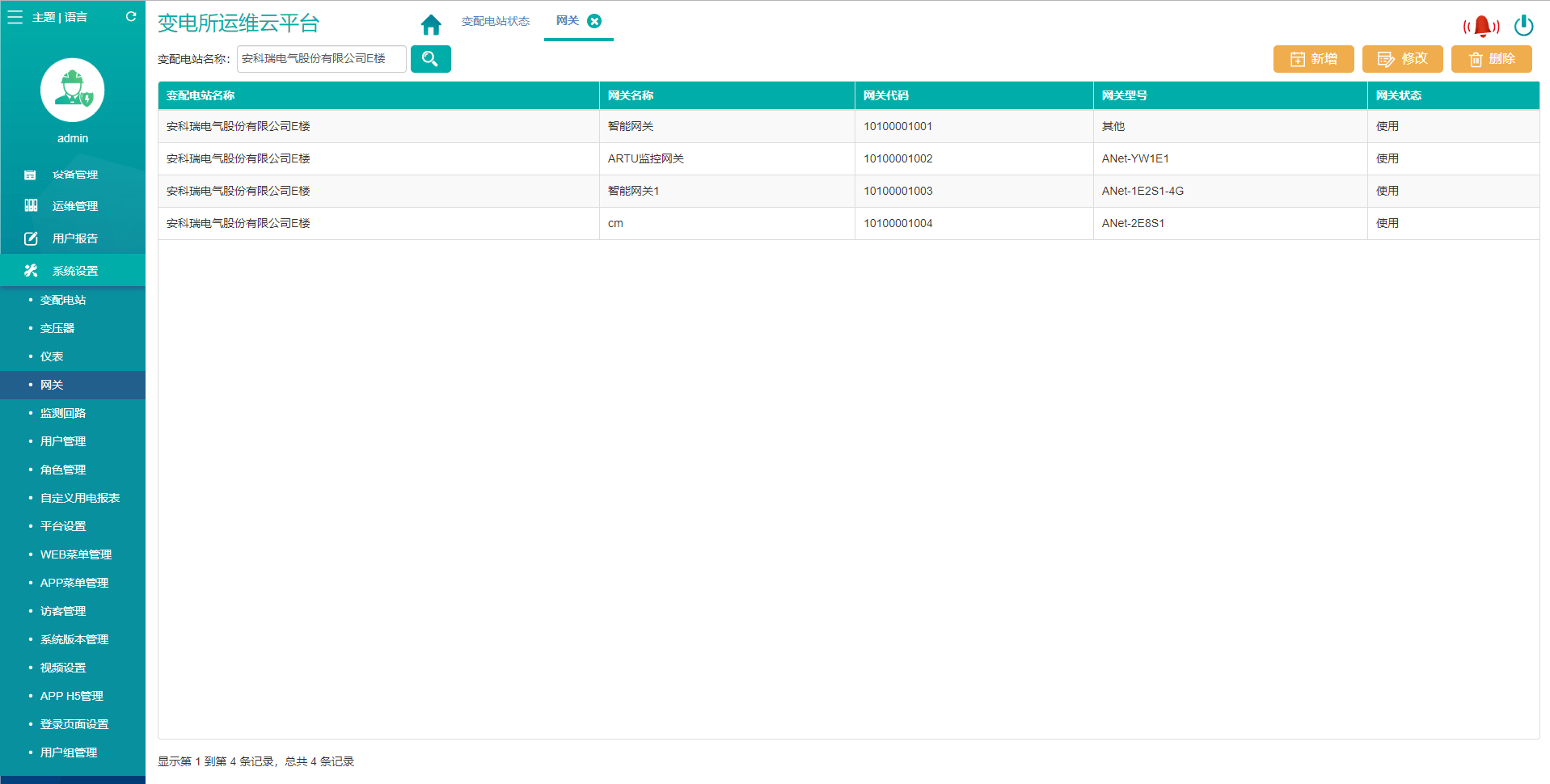This screenshot has height=784, width=1550.
Task: Select the ARTU监控网关 row
Action: click(849, 158)
